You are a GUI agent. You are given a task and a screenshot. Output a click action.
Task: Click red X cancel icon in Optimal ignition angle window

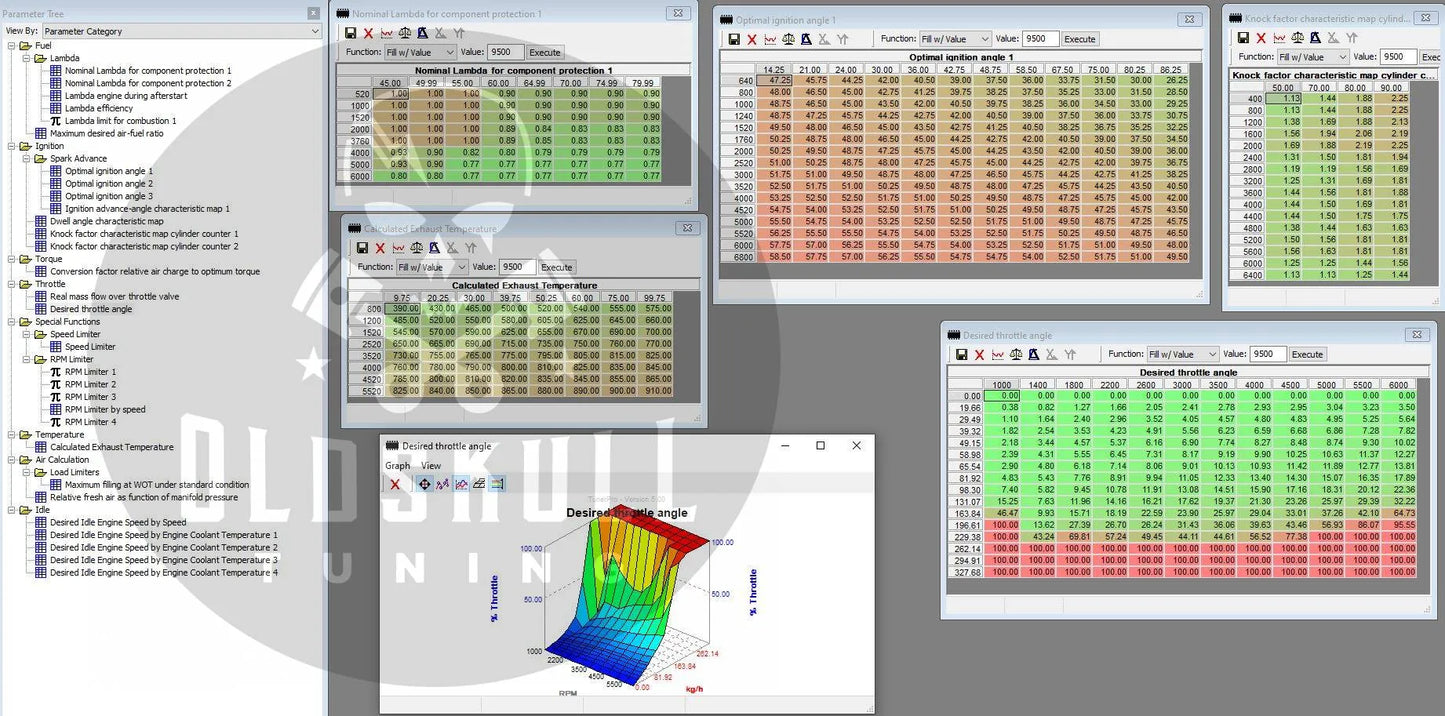pos(752,39)
